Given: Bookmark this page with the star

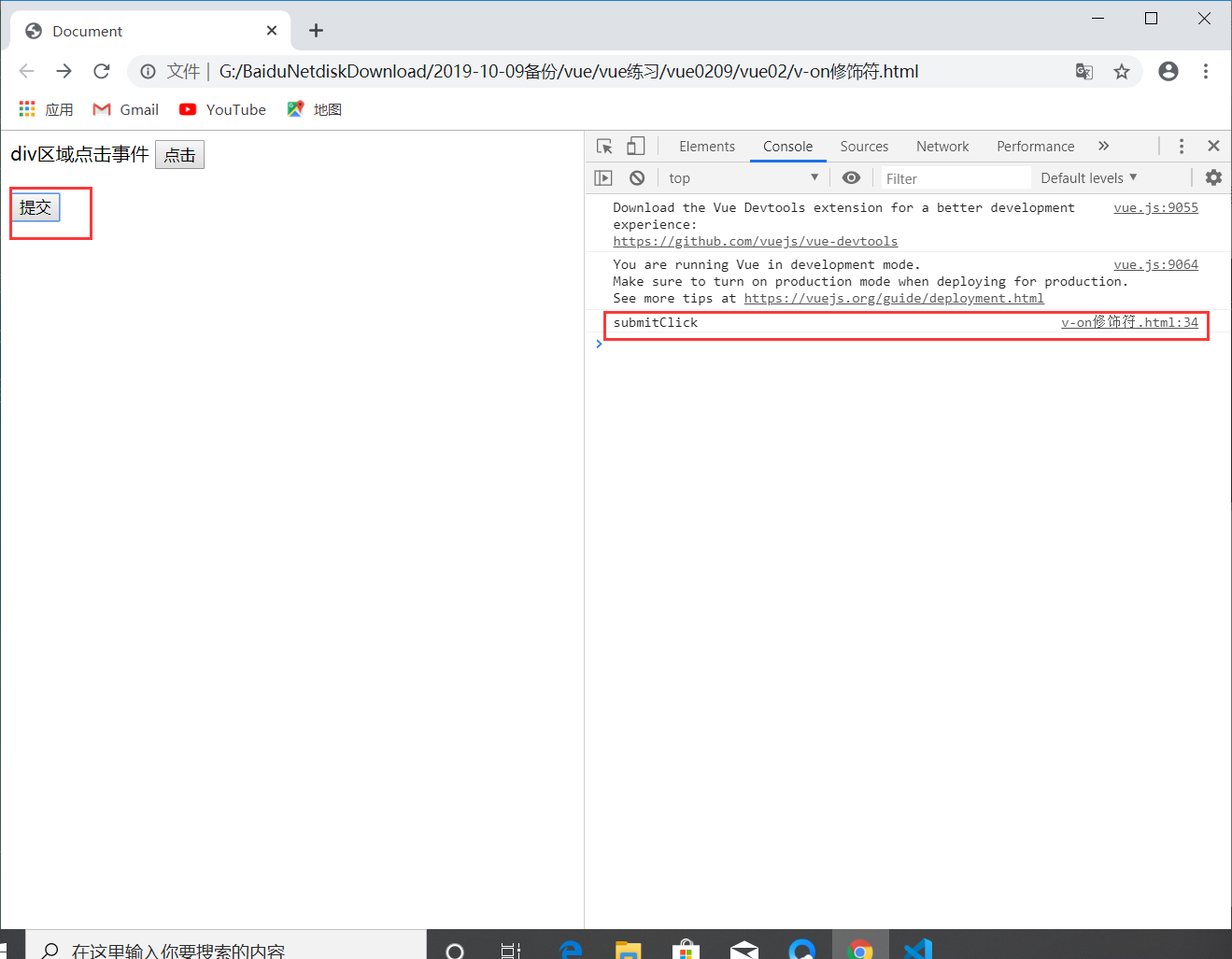Looking at the screenshot, I should pyautogui.click(x=1122, y=71).
